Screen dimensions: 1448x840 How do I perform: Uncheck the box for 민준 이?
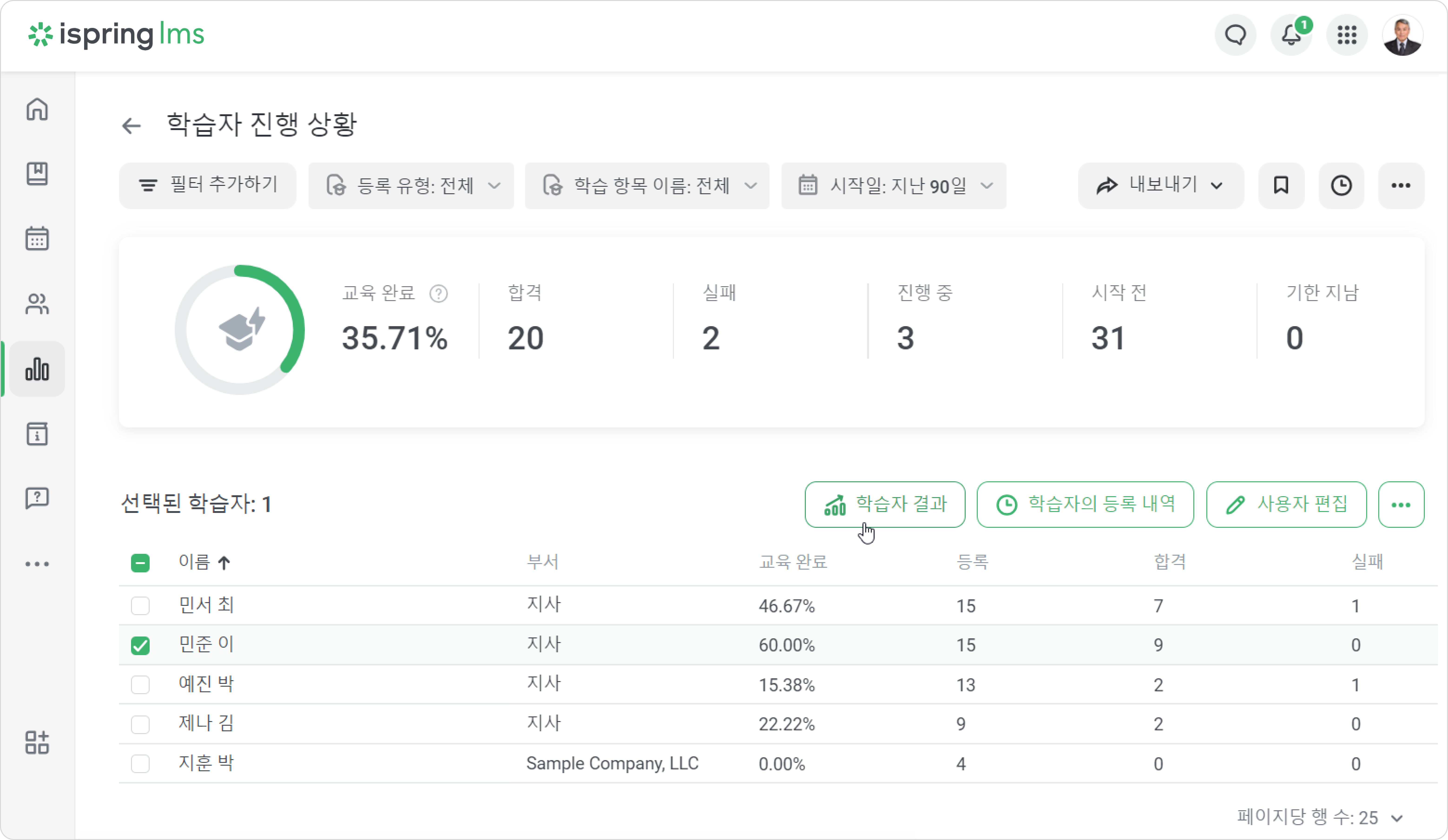coord(140,645)
